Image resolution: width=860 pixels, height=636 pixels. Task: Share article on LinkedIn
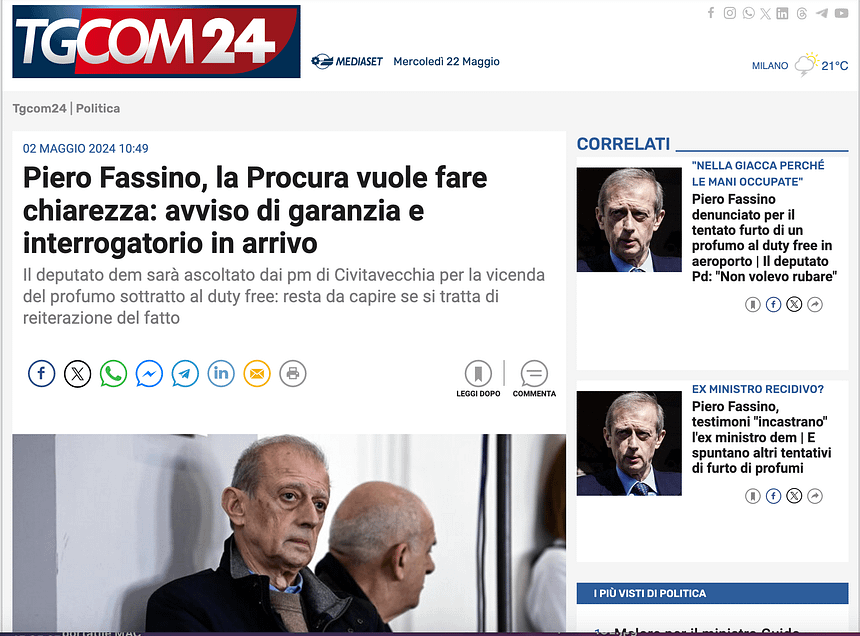[x=221, y=373]
